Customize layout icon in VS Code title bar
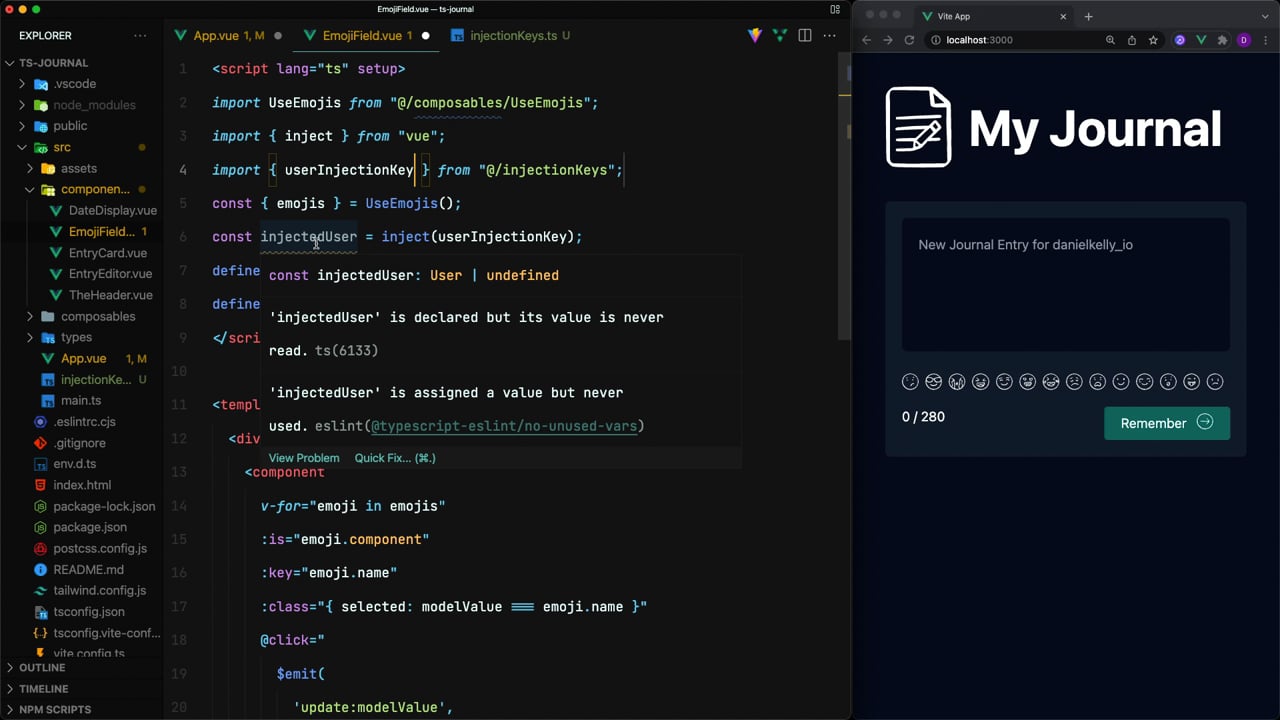Viewport: 1280px width, 720px height. coord(835,9)
